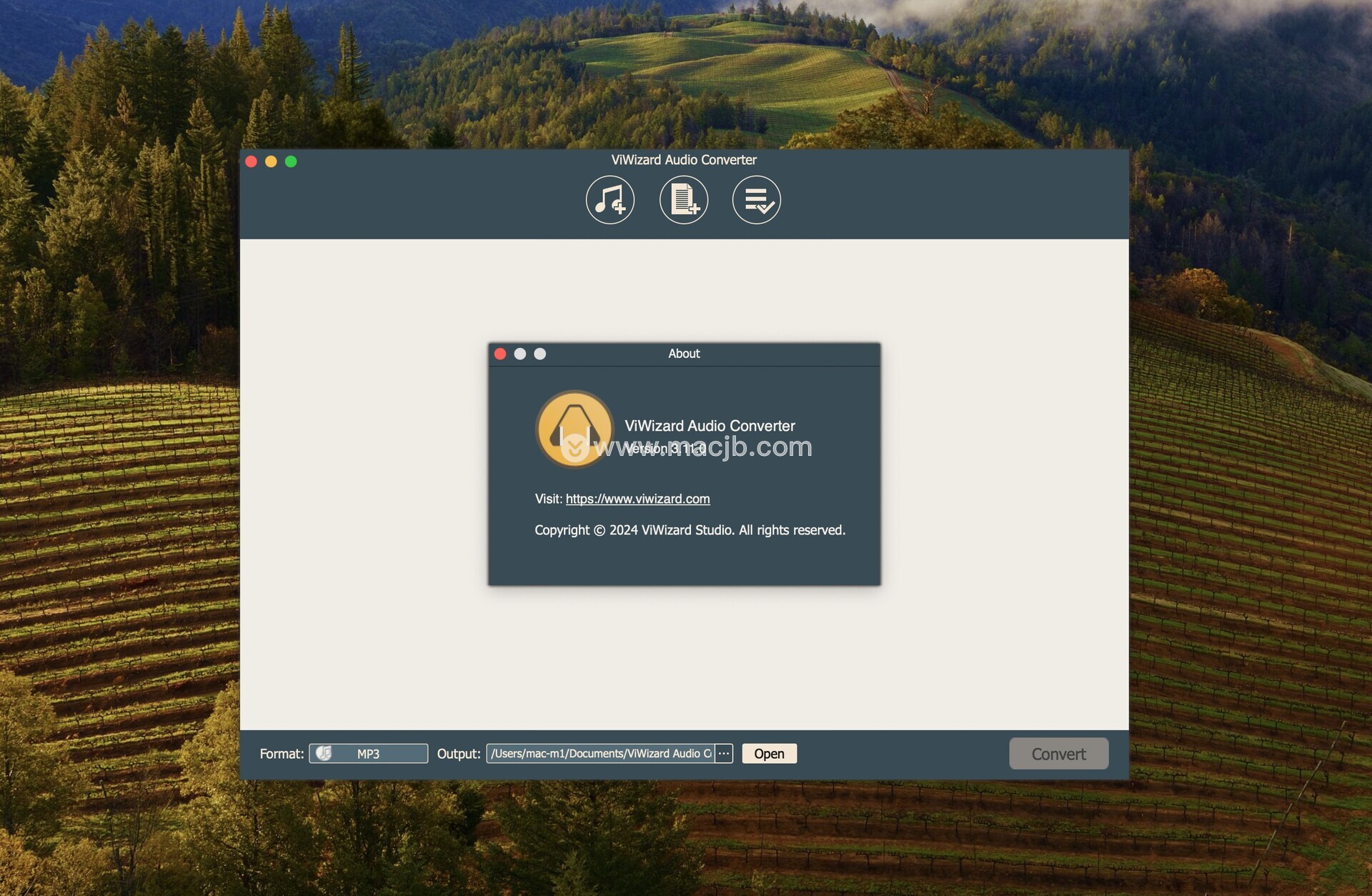Click the ViWizard app logo in About

pyautogui.click(x=575, y=429)
